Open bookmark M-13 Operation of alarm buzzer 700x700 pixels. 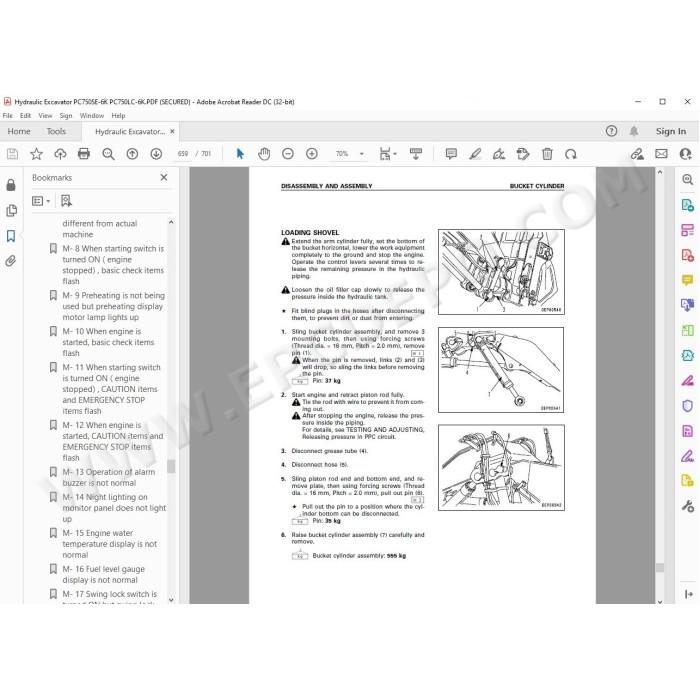coord(108,477)
